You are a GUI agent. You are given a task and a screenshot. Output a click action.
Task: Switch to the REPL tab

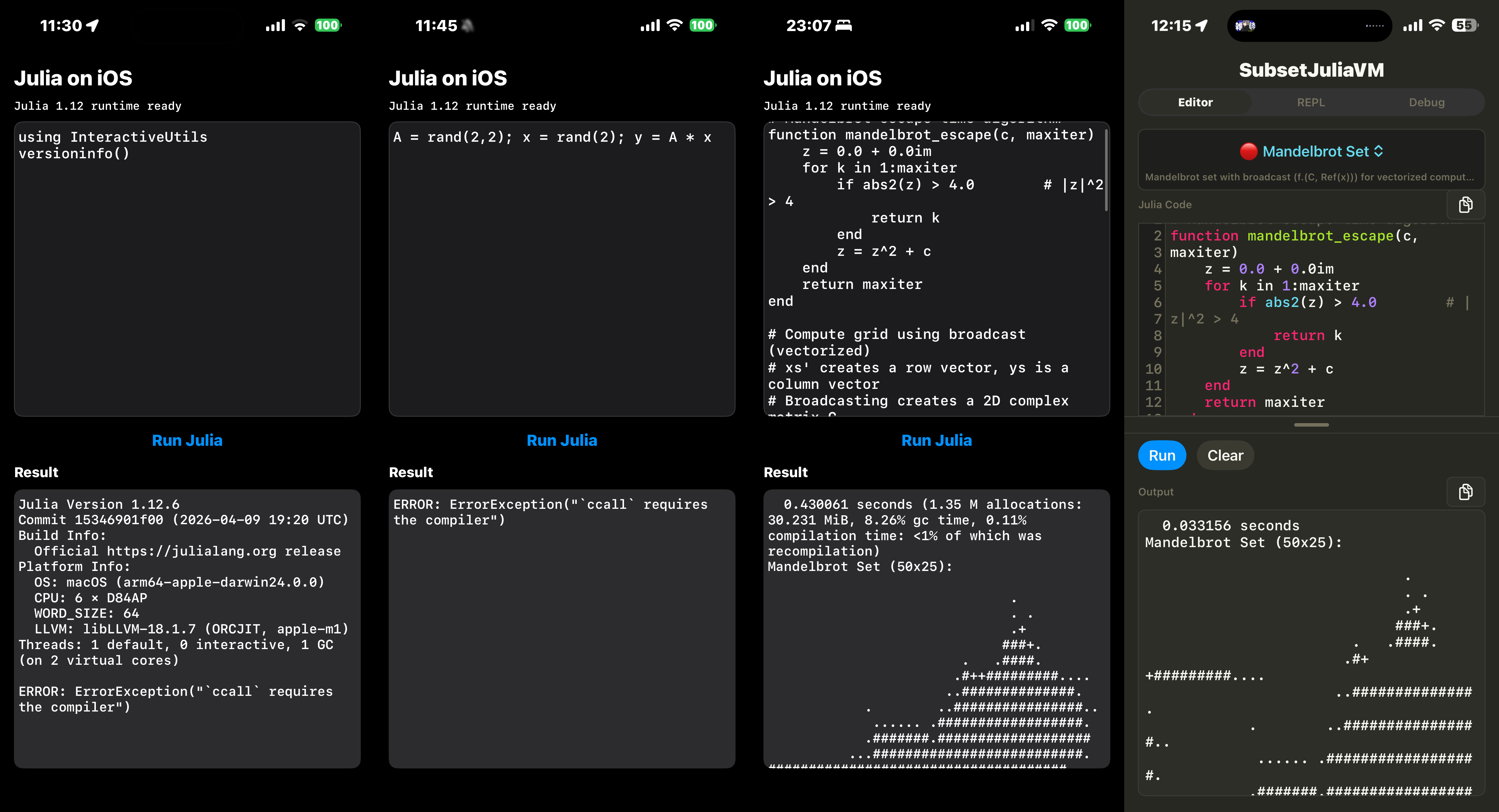tap(1310, 103)
